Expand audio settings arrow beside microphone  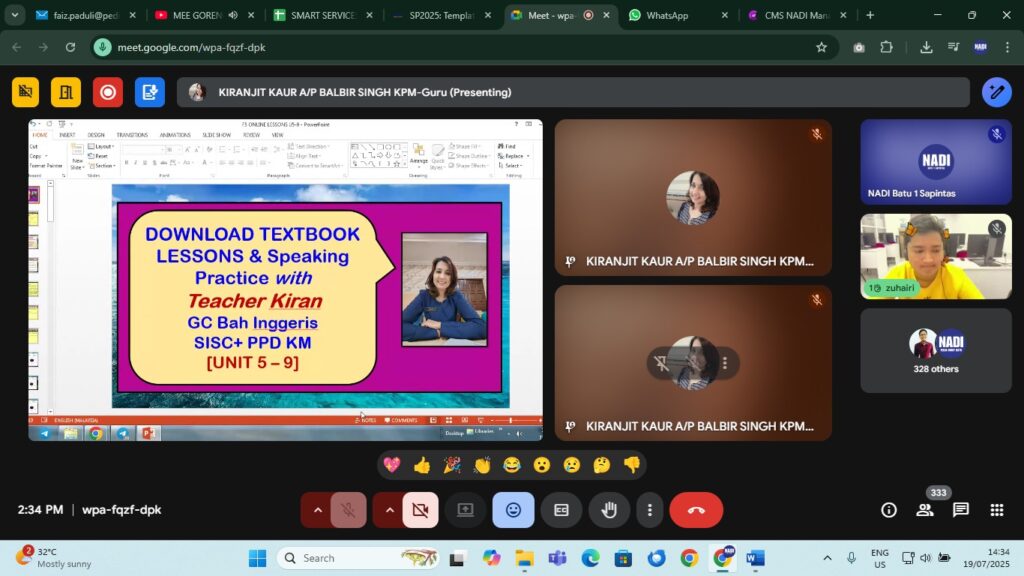318,510
